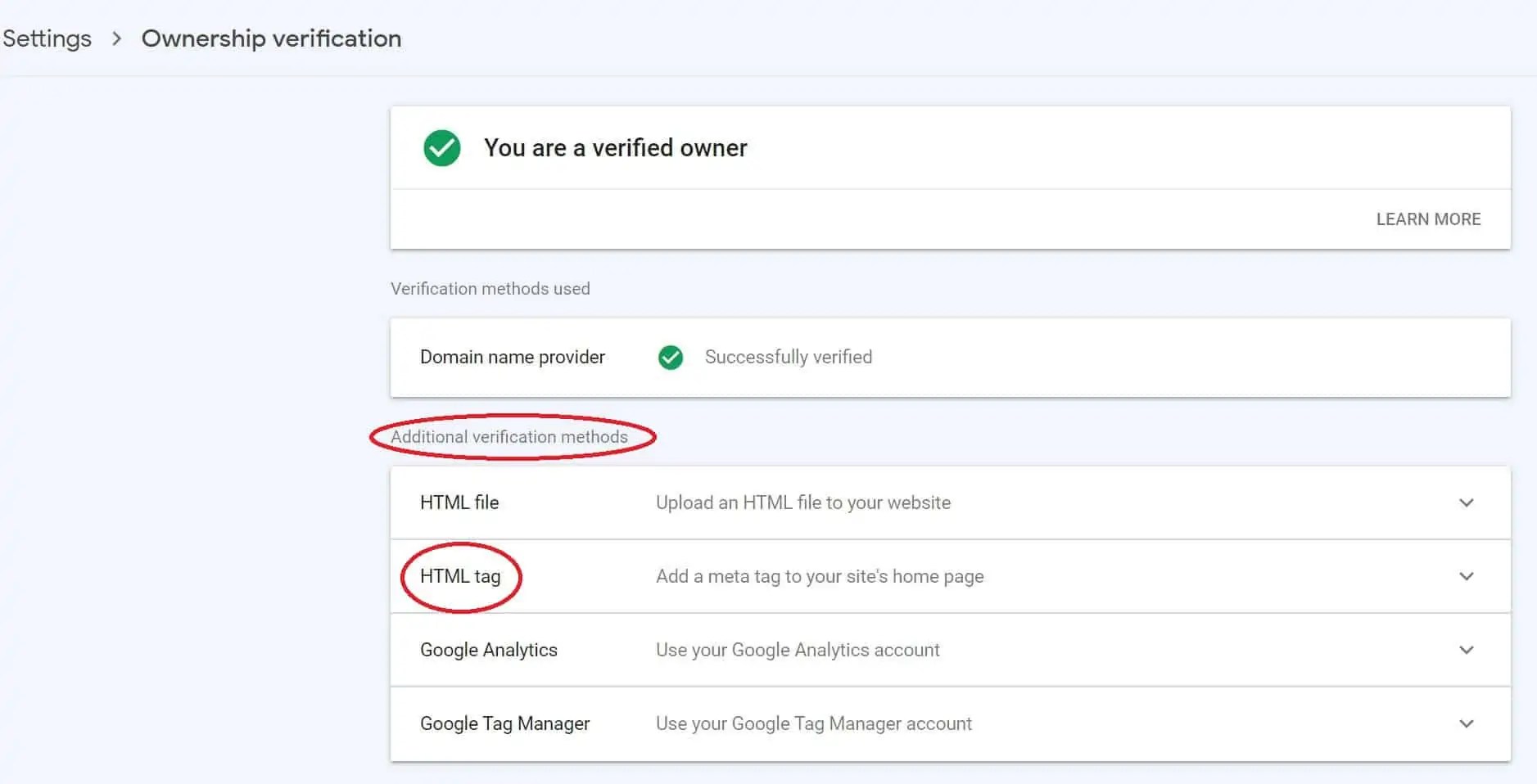
Task: Click the breadcrumb separator arrow after Settings
Action: tap(117, 38)
